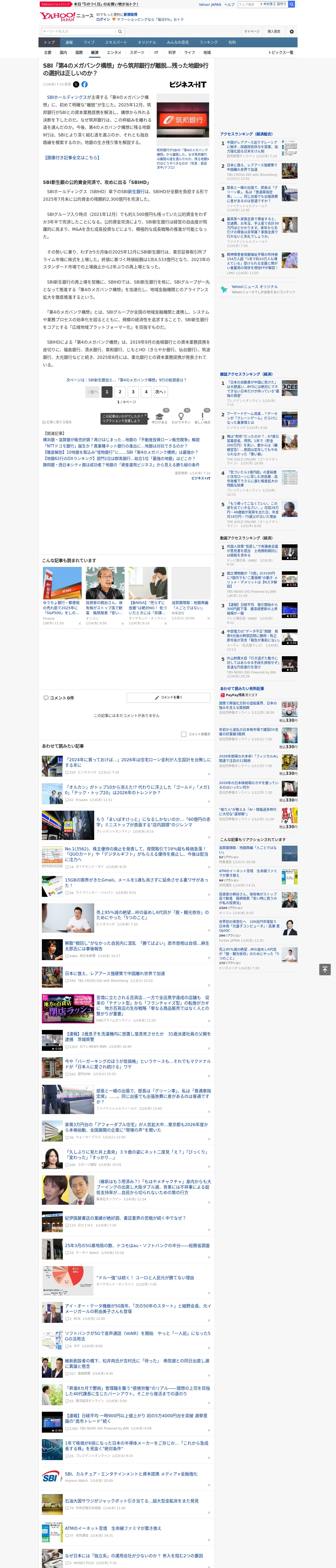The image size is (336, 1568).
Task: Select the ランキング tab
Action: click(x=209, y=43)
